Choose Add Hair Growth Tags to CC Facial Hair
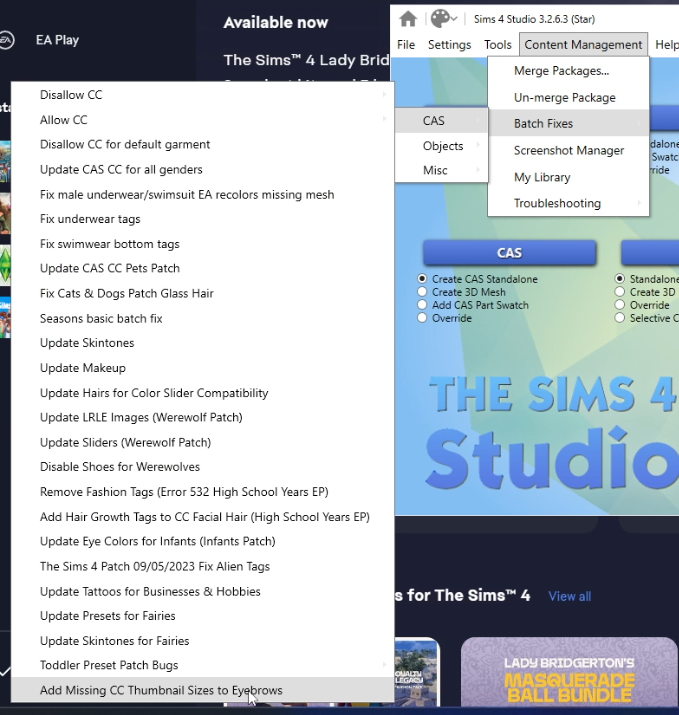 click(202, 517)
